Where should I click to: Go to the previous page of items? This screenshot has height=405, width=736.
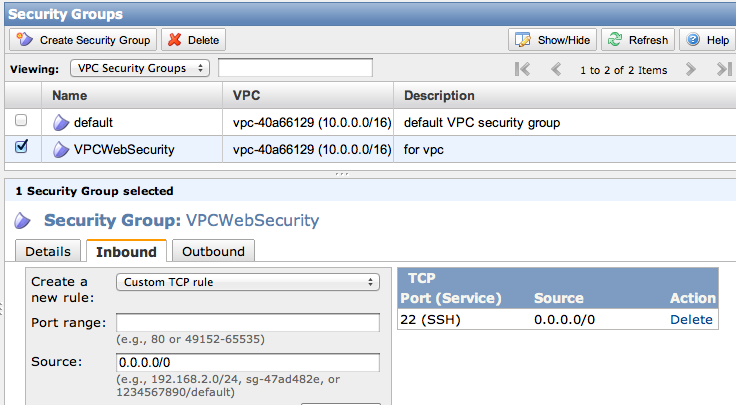pyautogui.click(x=556, y=69)
